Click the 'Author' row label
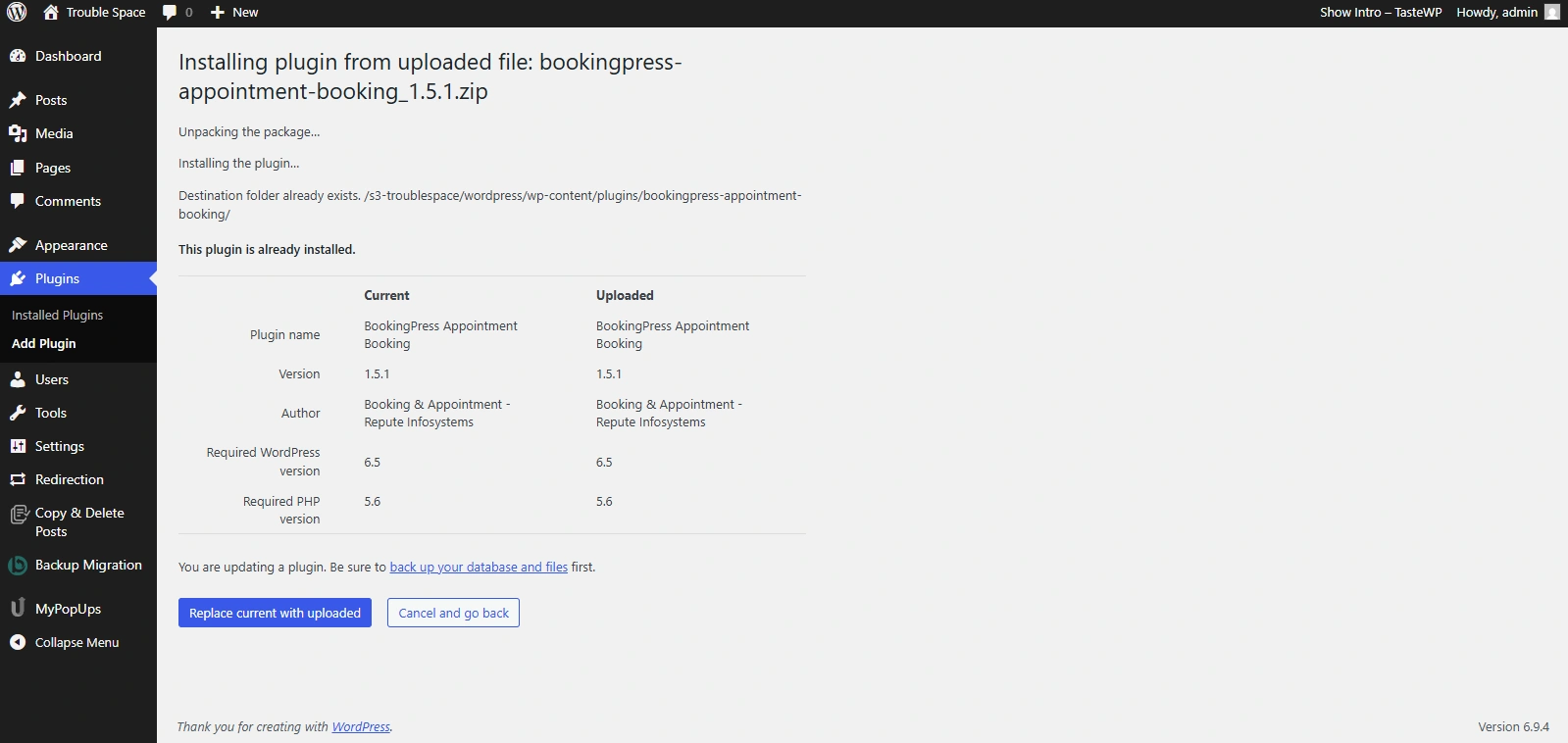The height and width of the screenshot is (743, 1568). (x=300, y=413)
